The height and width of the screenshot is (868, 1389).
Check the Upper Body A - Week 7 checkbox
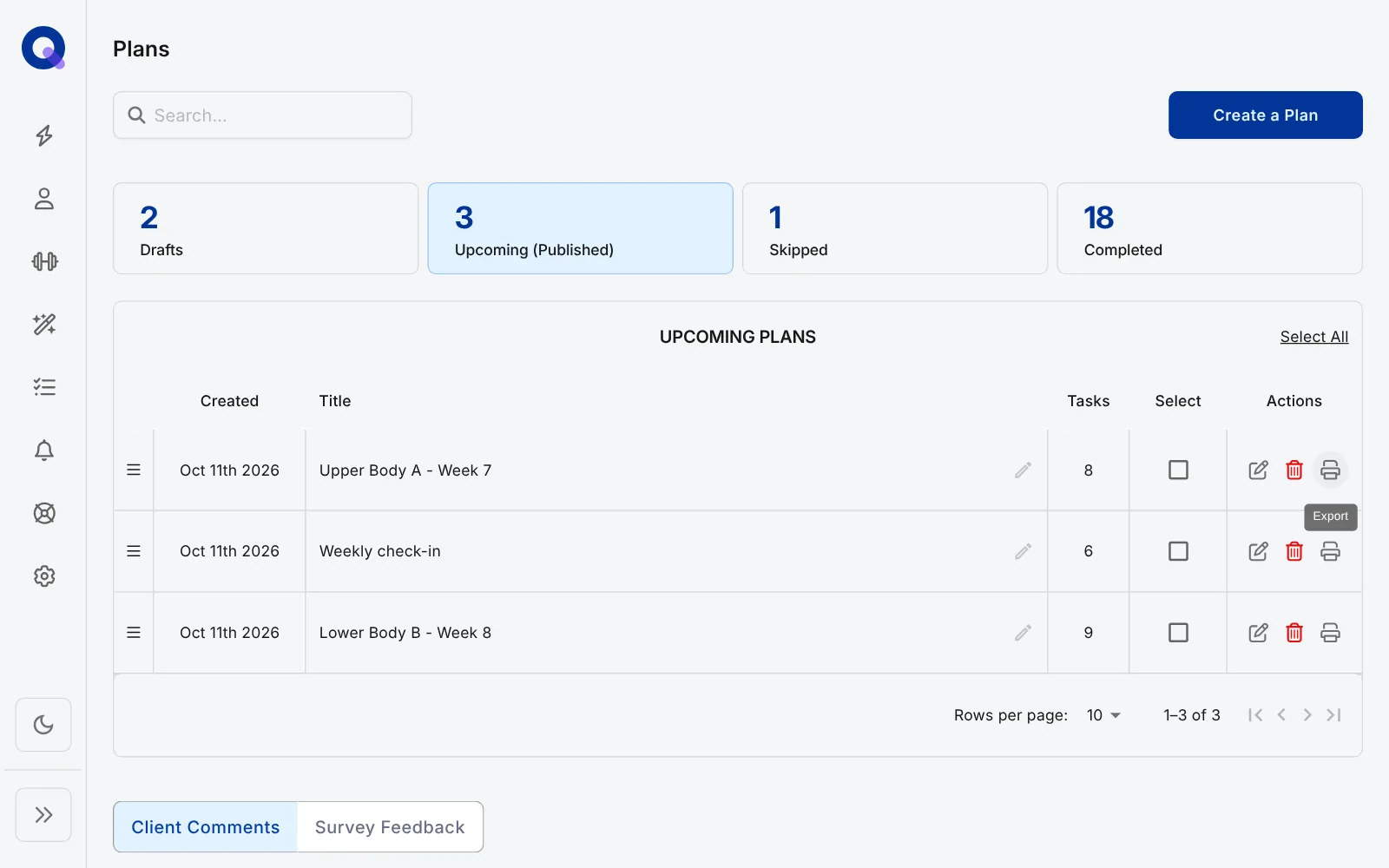1178,470
